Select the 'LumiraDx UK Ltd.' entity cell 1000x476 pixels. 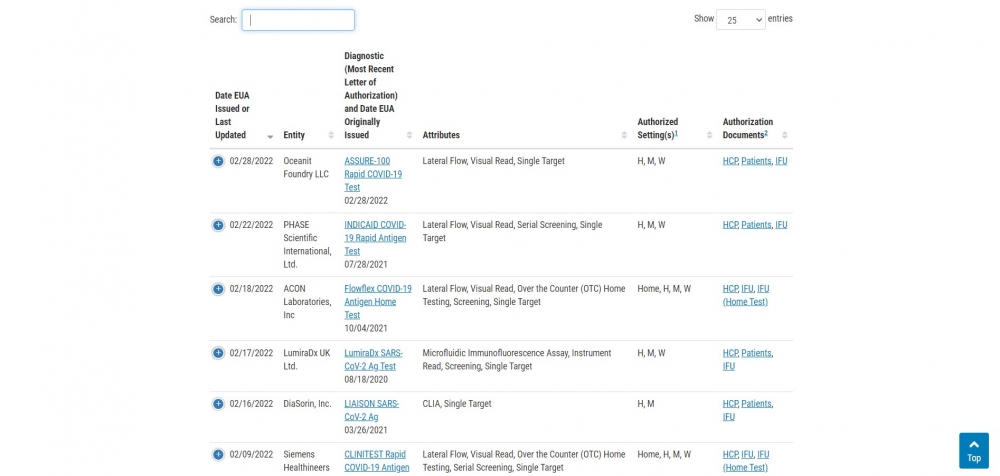click(x=305, y=359)
